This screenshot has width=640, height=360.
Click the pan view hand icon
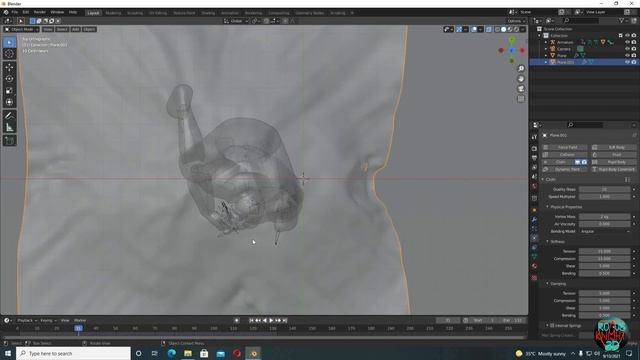pos(521,79)
